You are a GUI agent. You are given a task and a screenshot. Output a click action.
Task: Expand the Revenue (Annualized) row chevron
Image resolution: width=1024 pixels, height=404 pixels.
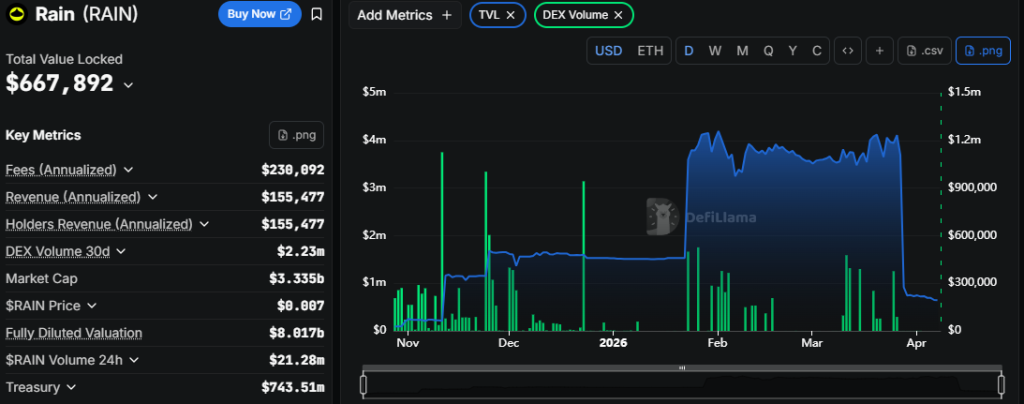[152, 196]
